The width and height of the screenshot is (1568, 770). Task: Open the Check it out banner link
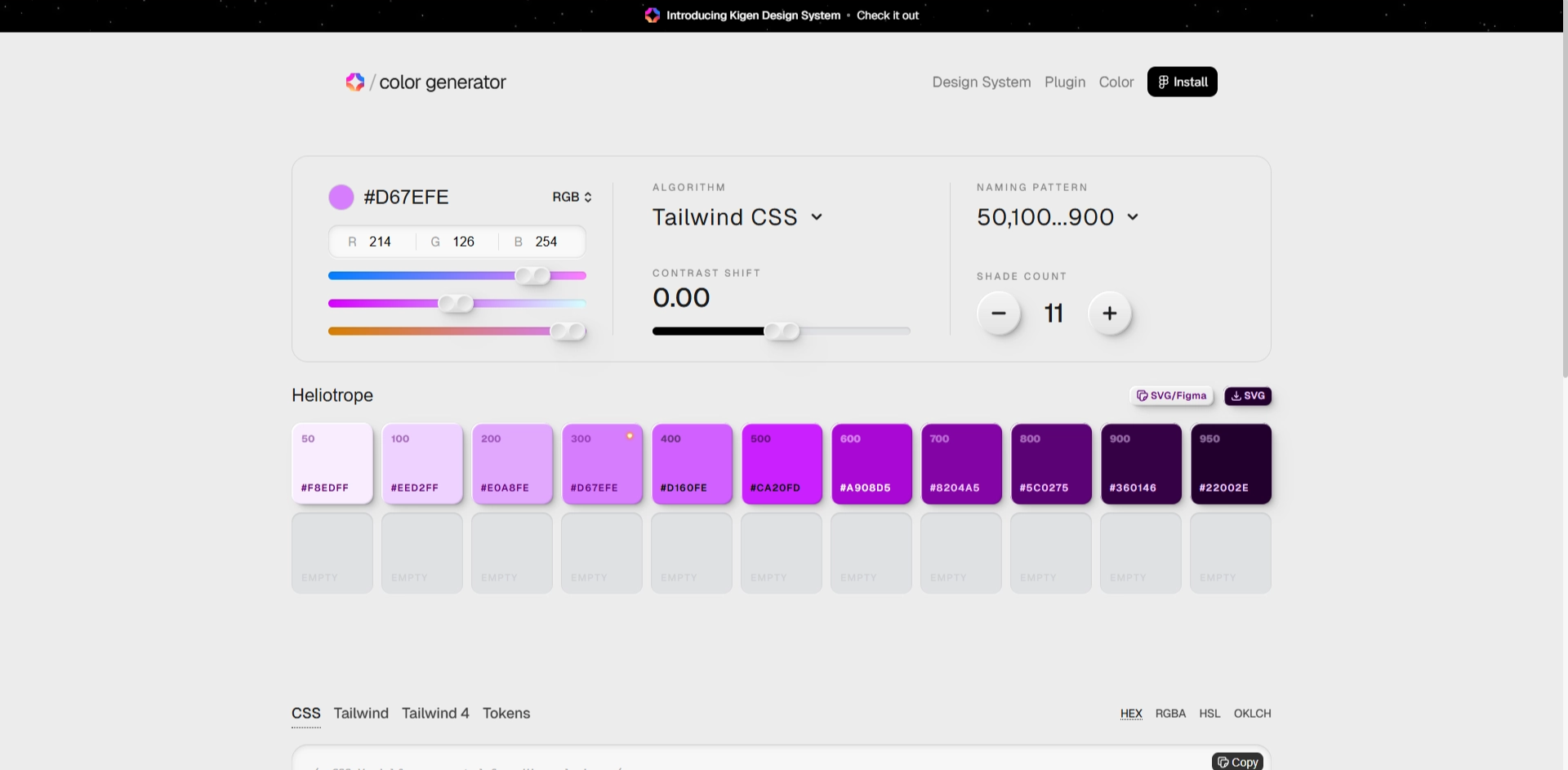pyautogui.click(x=887, y=16)
